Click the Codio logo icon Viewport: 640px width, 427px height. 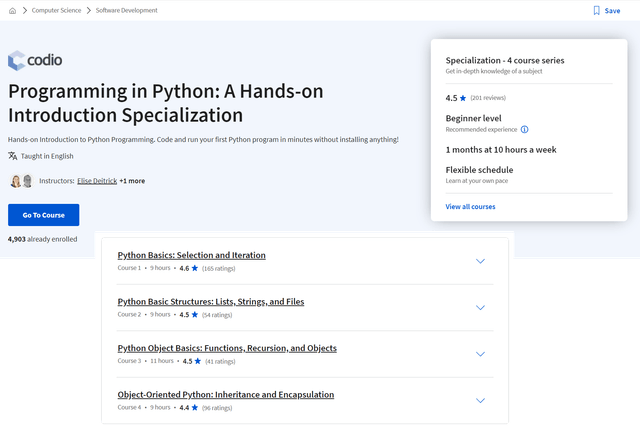(x=16, y=60)
